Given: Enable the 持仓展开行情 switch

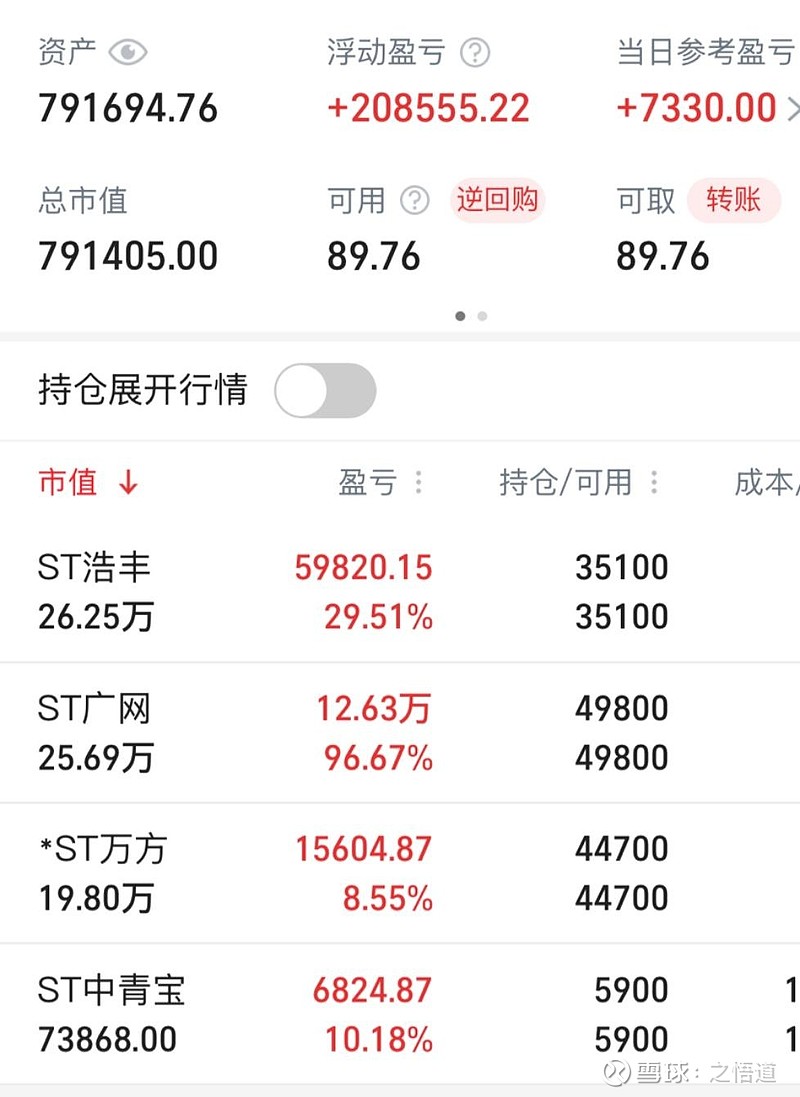Looking at the screenshot, I should (x=325, y=390).
